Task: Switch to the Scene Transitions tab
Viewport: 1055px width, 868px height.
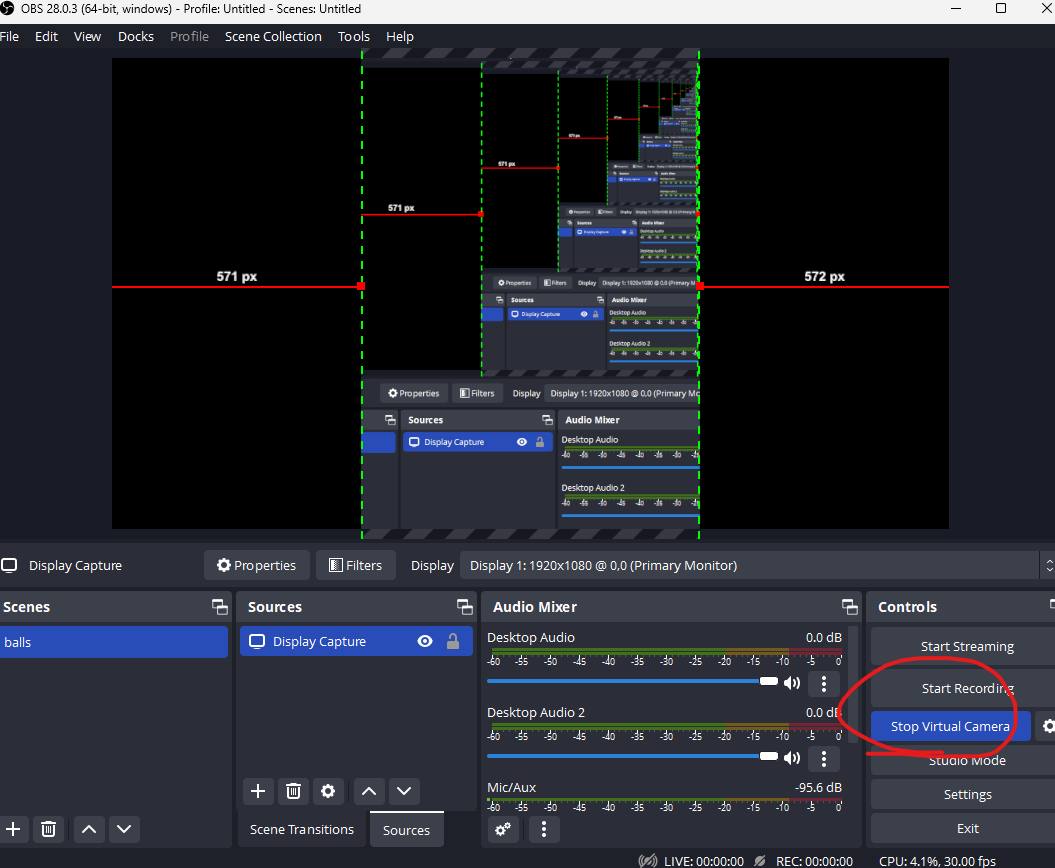Action: tap(302, 830)
